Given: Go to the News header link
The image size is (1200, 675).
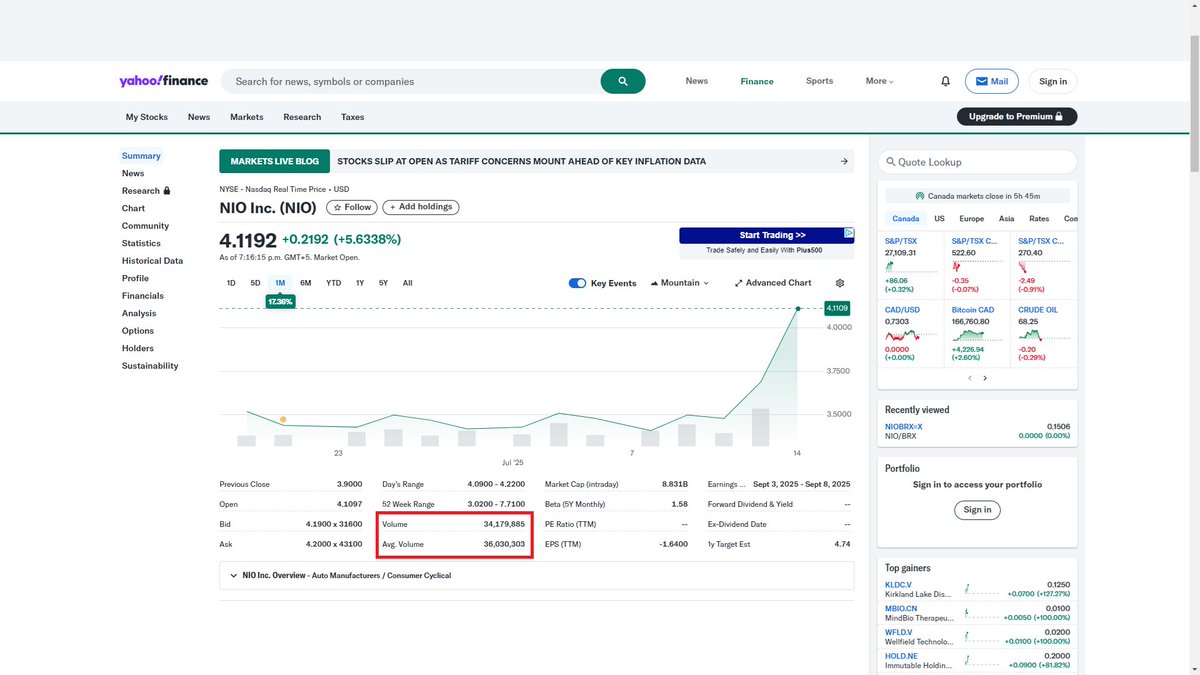Looking at the screenshot, I should 697,81.
